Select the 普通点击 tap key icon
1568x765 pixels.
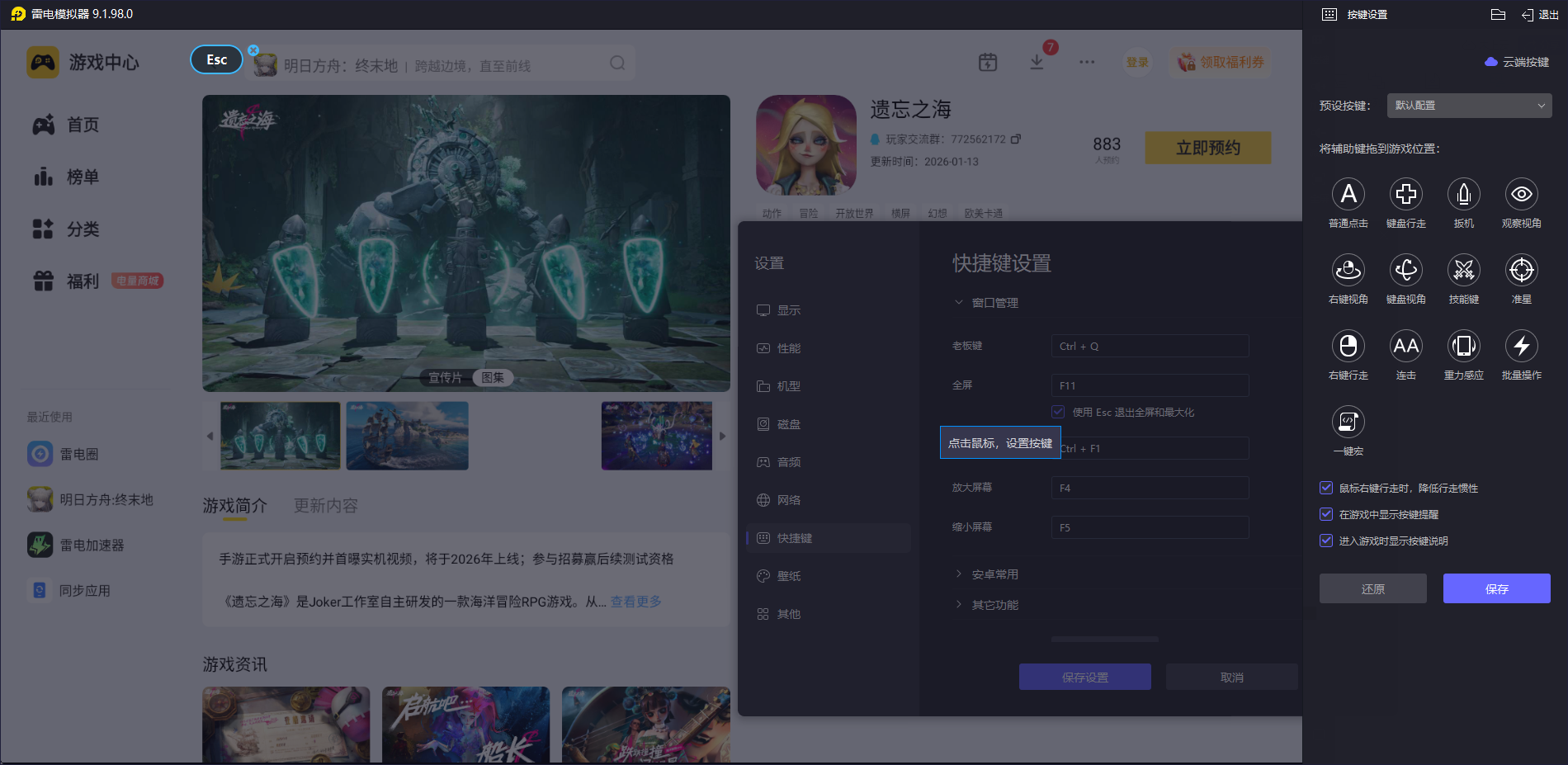pos(1348,195)
